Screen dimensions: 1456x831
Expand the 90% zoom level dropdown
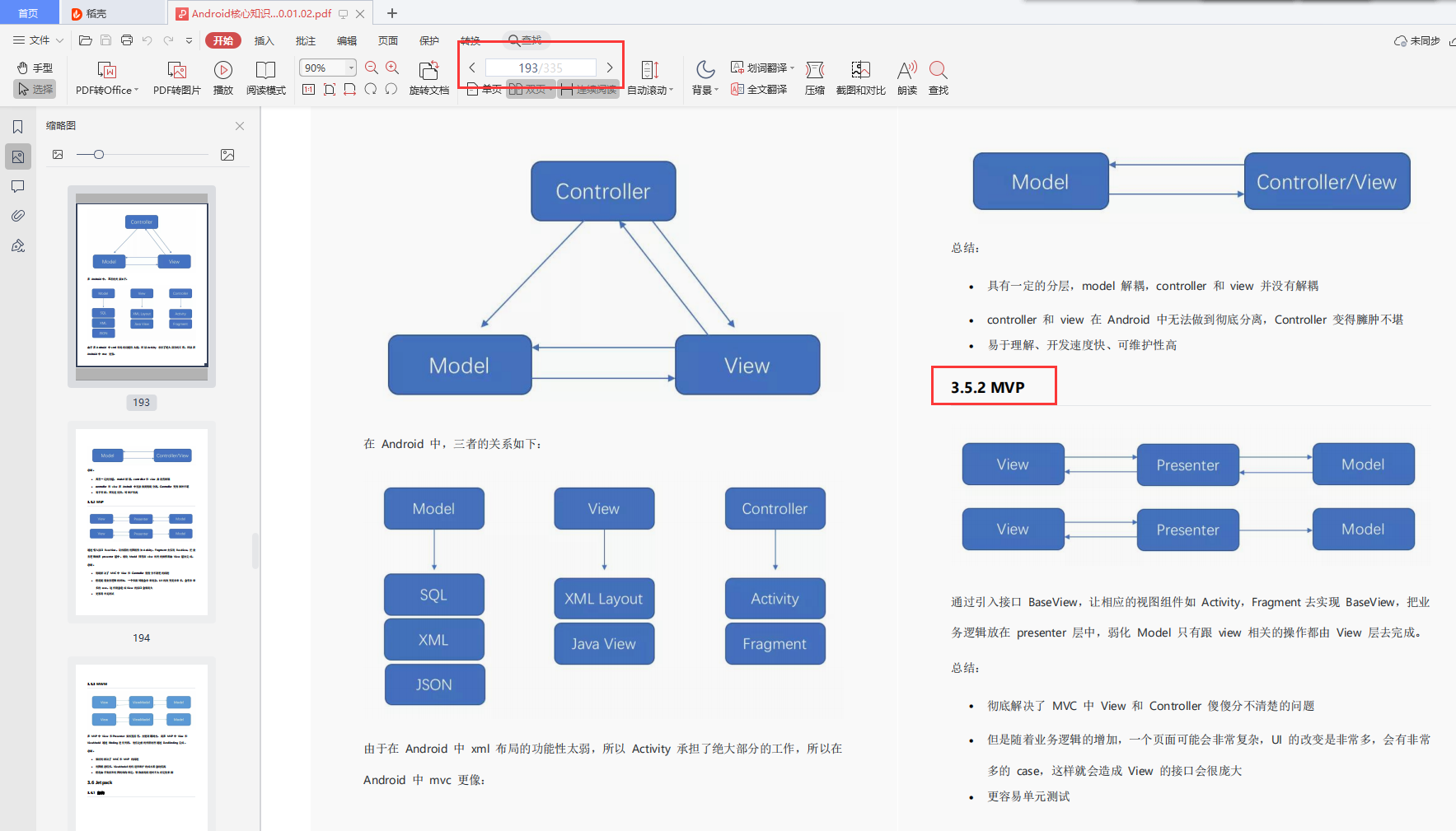click(x=351, y=68)
